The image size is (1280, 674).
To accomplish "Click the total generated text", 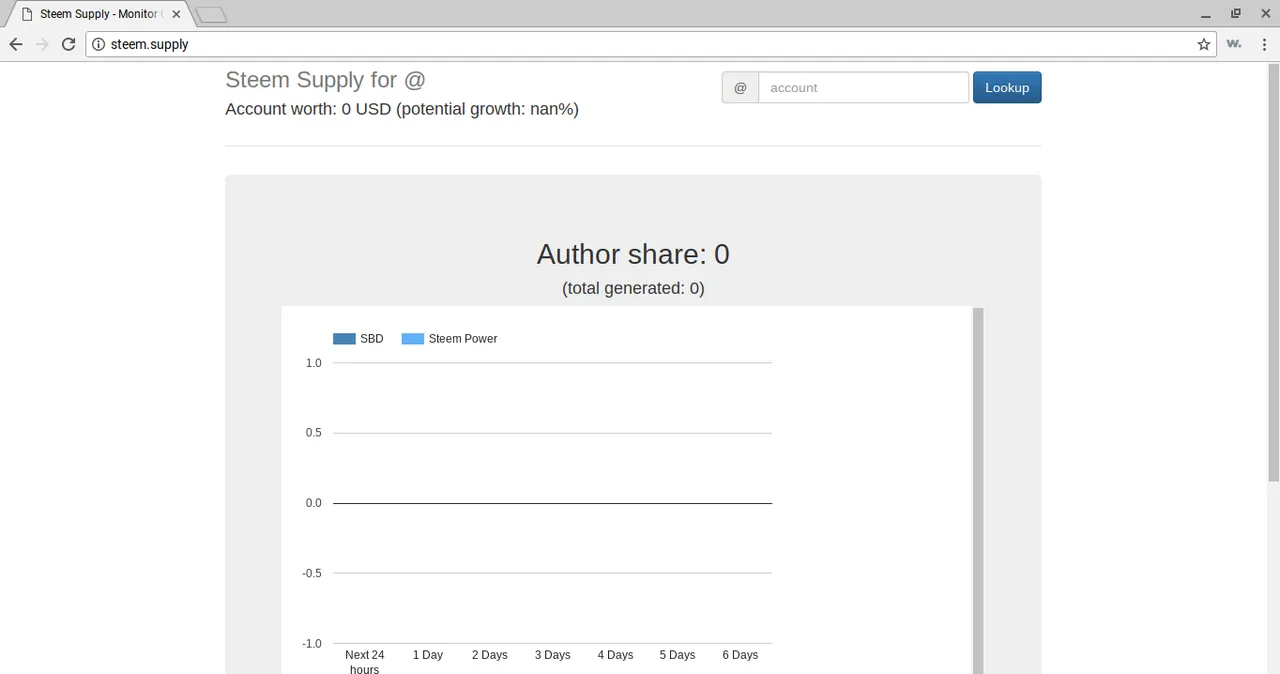I will click(633, 288).
